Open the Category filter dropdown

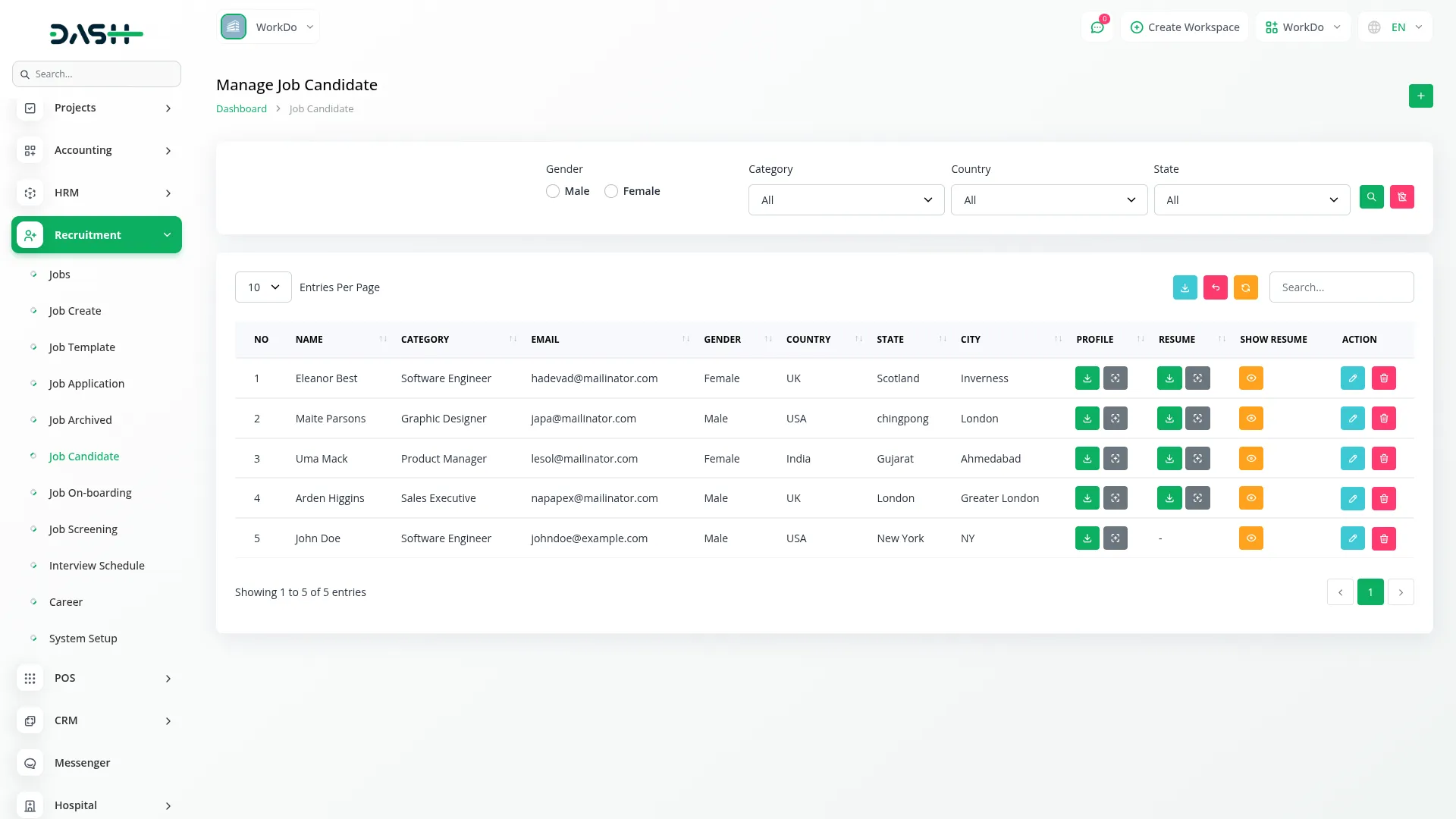pos(846,200)
